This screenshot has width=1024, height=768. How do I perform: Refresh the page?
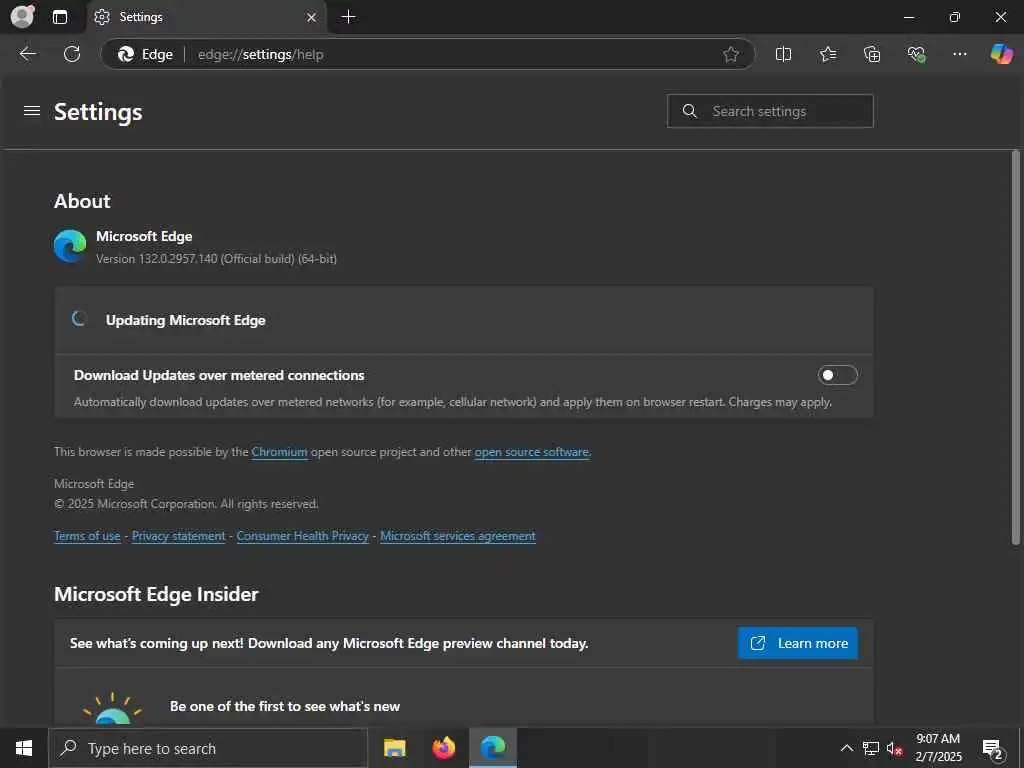click(x=72, y=54)
